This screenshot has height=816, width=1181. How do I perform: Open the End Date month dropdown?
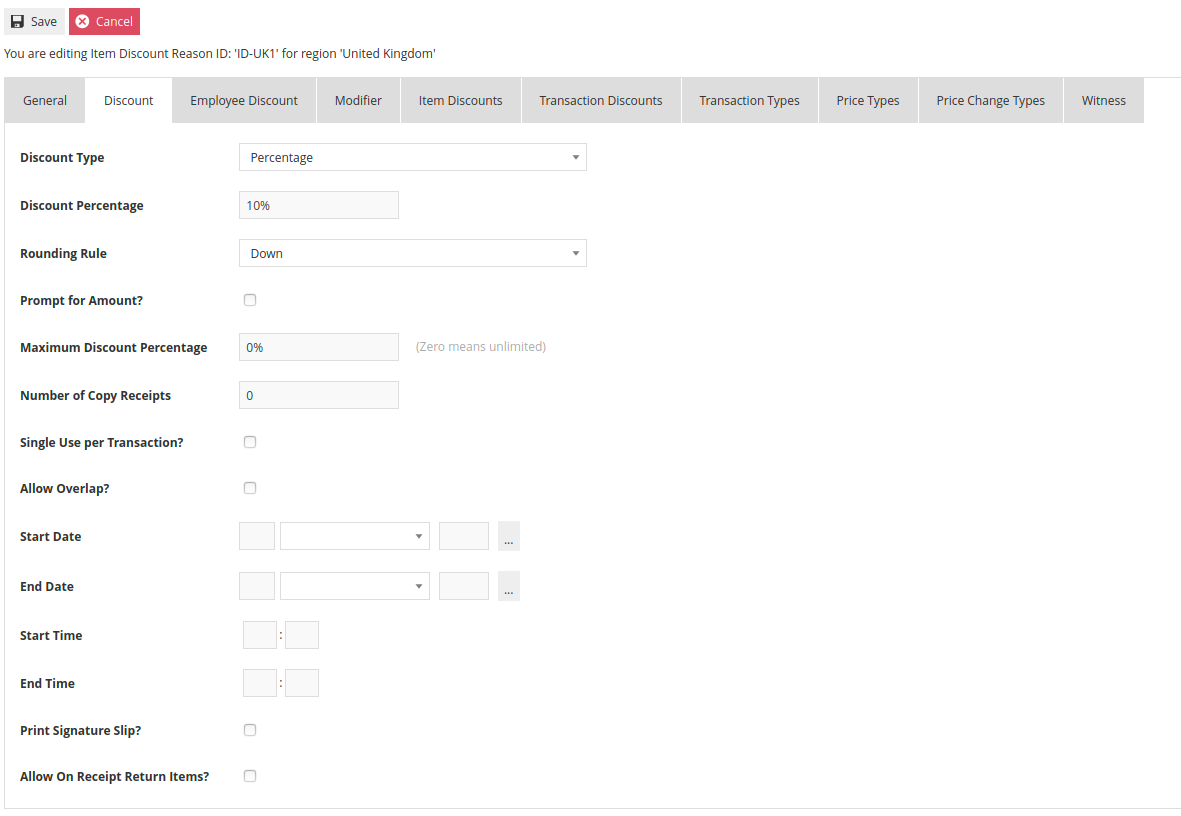[355, 586]
